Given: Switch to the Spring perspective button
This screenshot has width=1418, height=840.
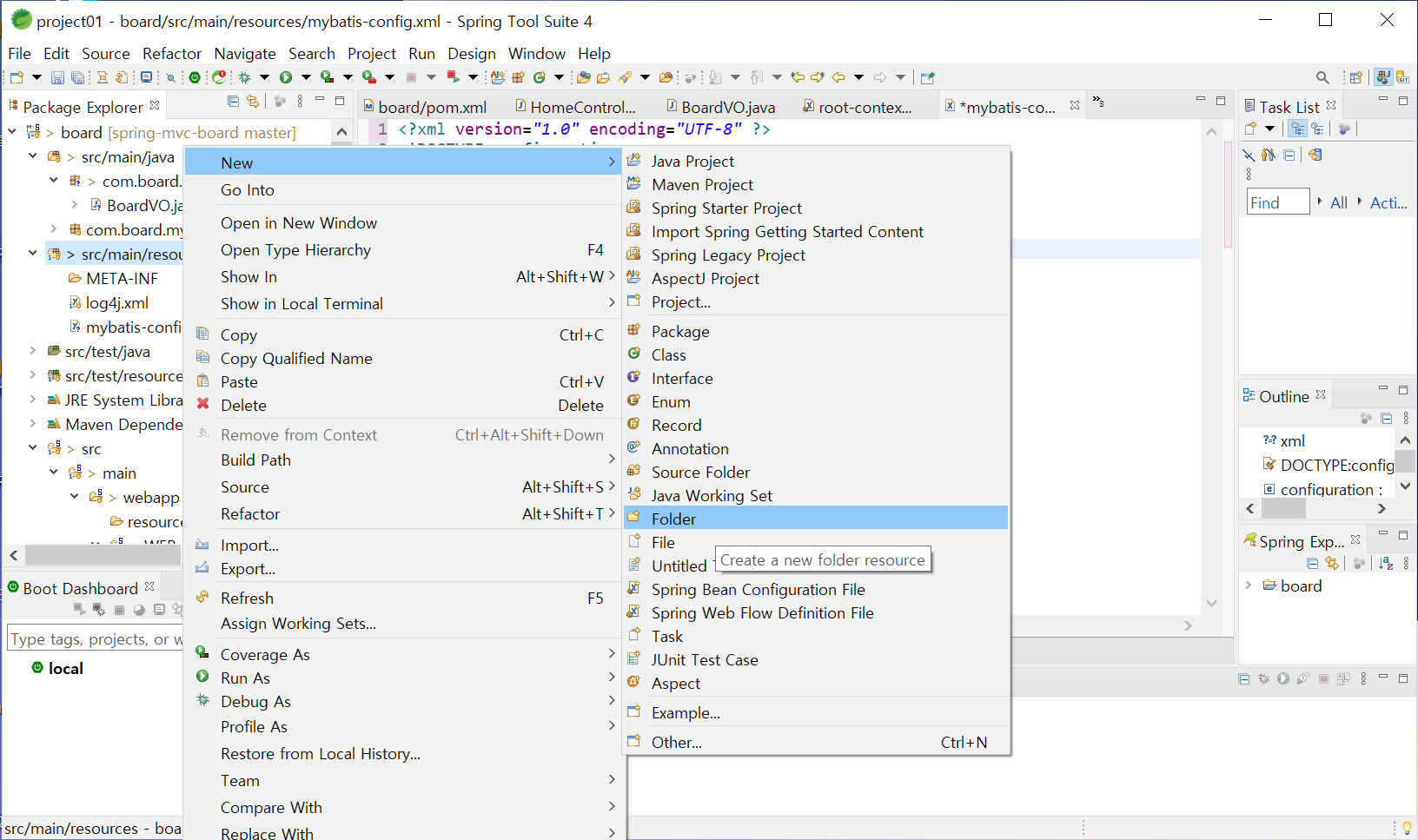Looking at the screenshot, I should (1383, 77).
